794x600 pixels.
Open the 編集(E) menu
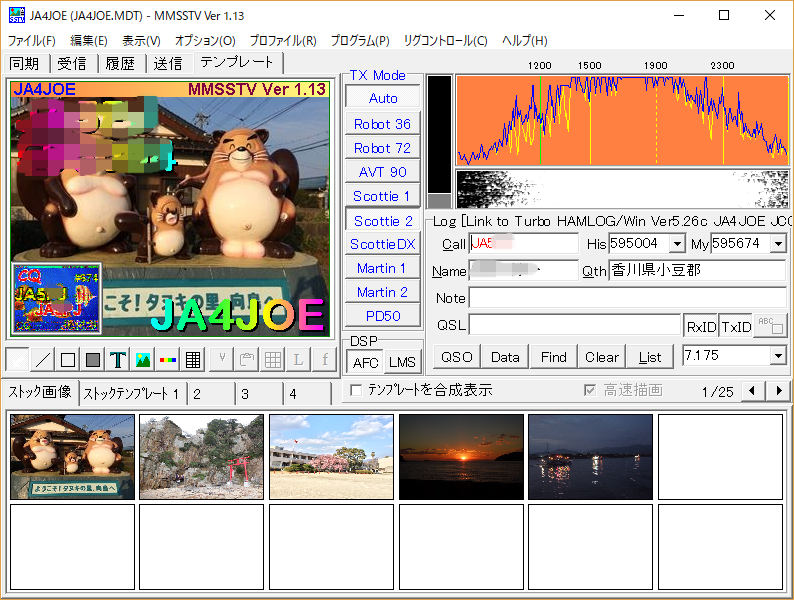click(89, 41)
